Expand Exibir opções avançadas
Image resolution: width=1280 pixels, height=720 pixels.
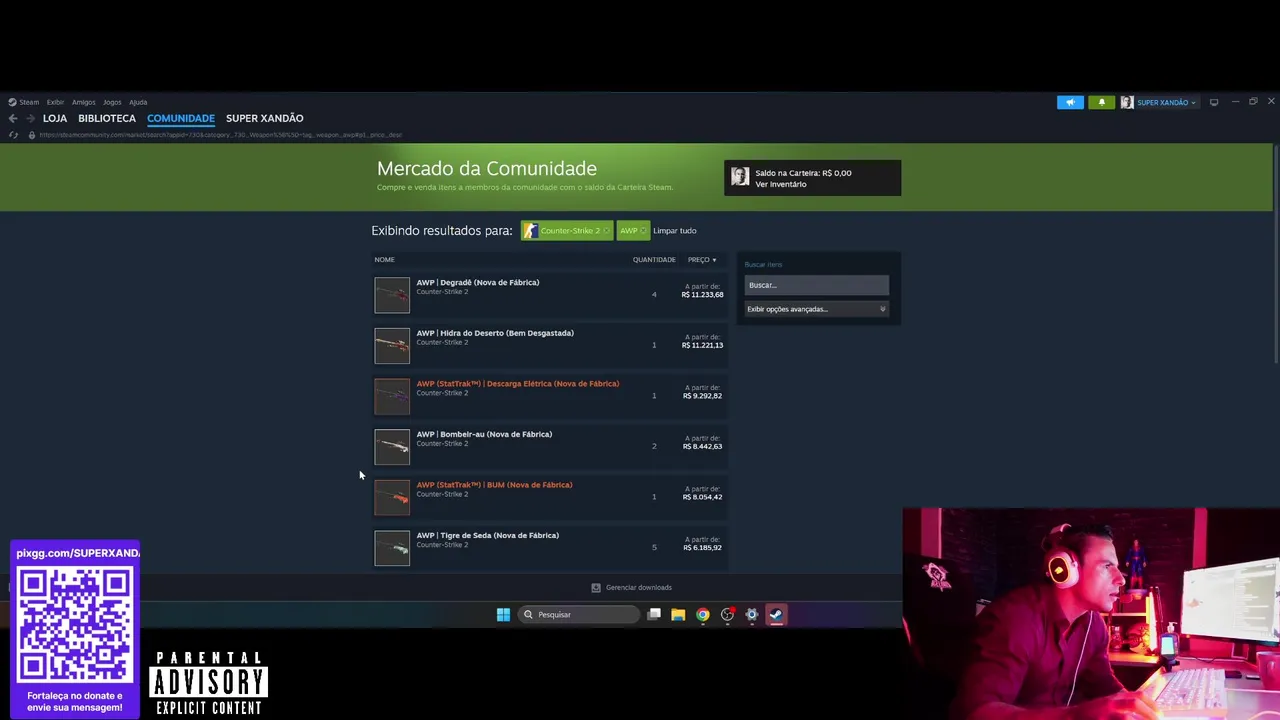pos(816,309)
